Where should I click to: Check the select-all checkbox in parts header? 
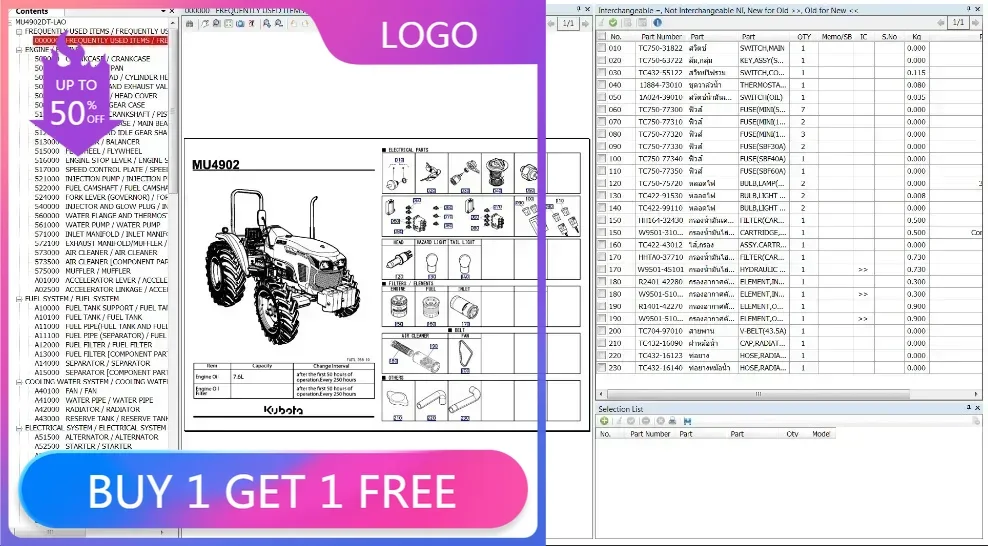point(602,37)
